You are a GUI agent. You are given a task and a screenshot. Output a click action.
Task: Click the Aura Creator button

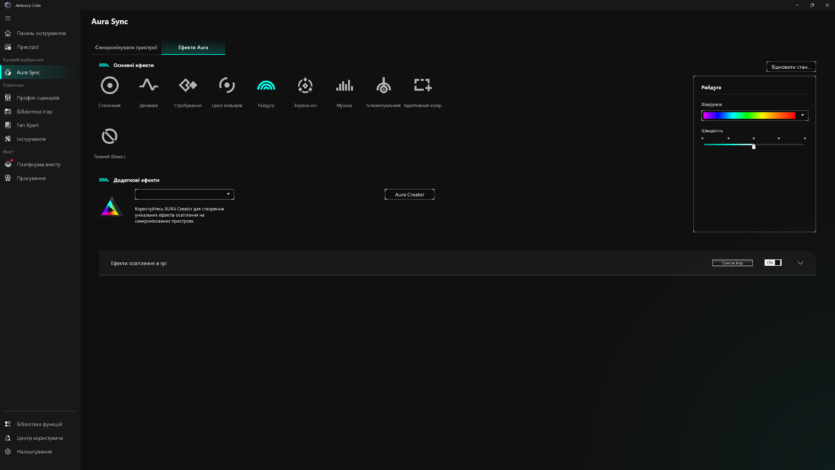(410, 195)
